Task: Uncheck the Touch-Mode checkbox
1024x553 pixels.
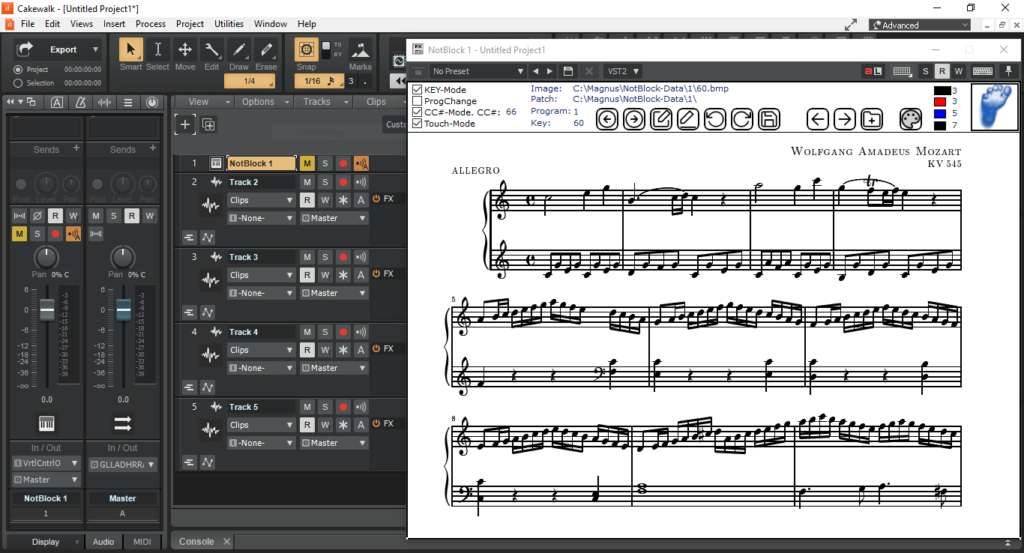Action: pyautogui.click(x=417, y=123)
